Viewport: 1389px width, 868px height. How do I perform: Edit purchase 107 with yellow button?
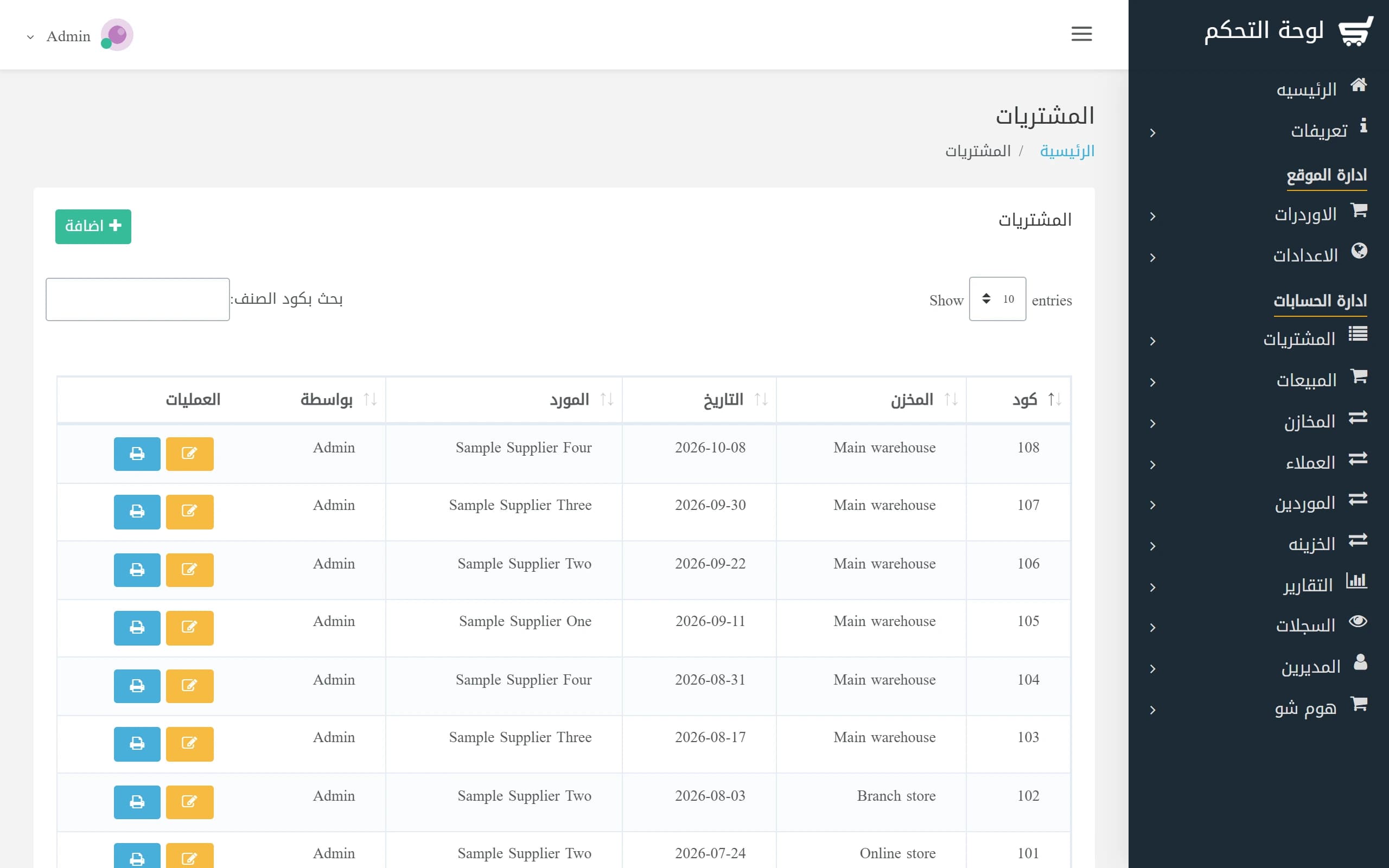click(x=189, y=512)
